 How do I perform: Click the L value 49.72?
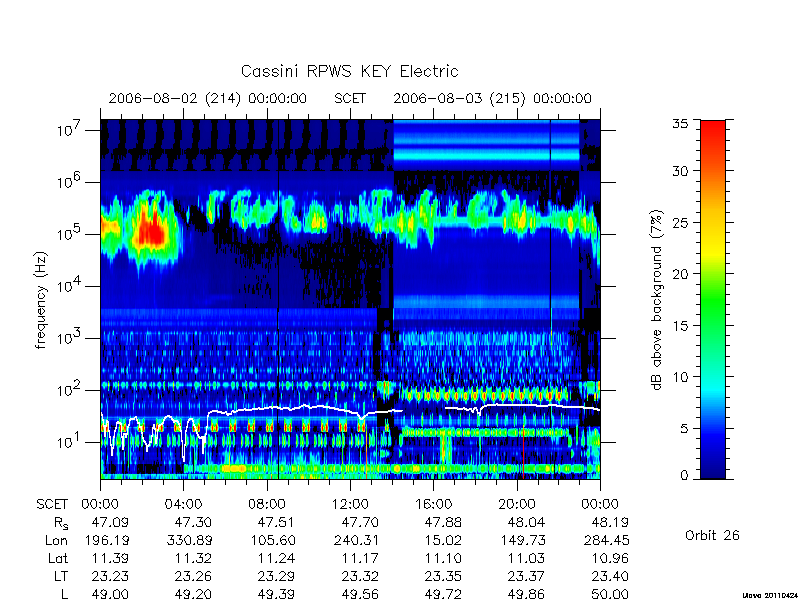(x=443, y=594)
